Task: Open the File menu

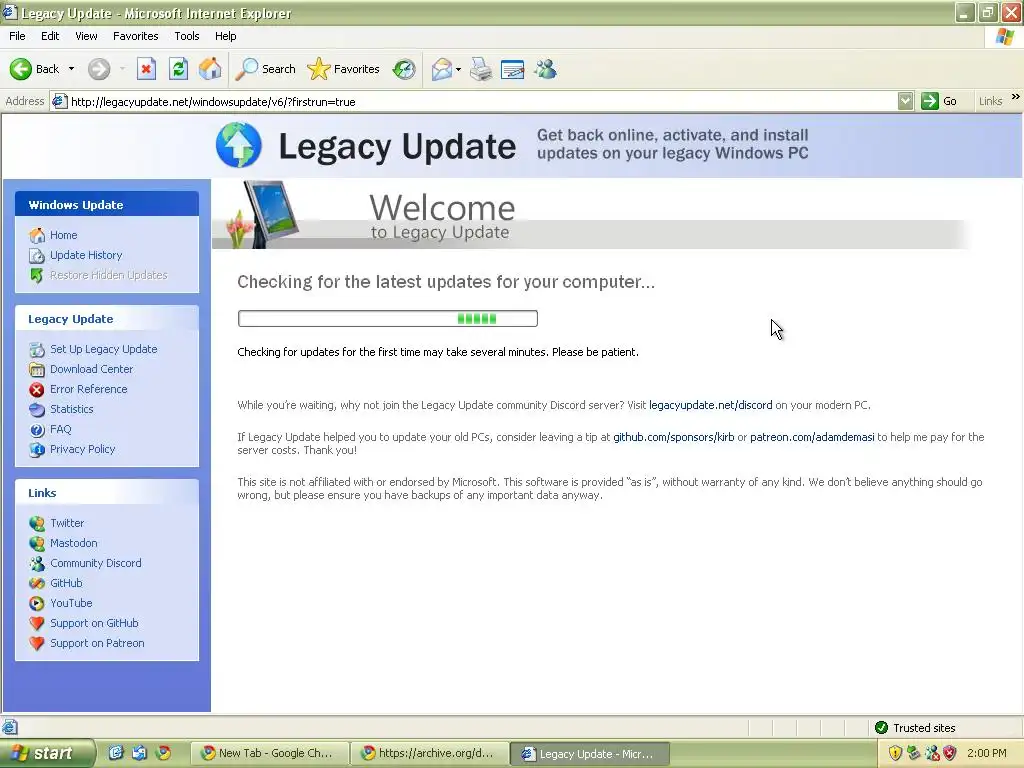Action: [18, 36]
